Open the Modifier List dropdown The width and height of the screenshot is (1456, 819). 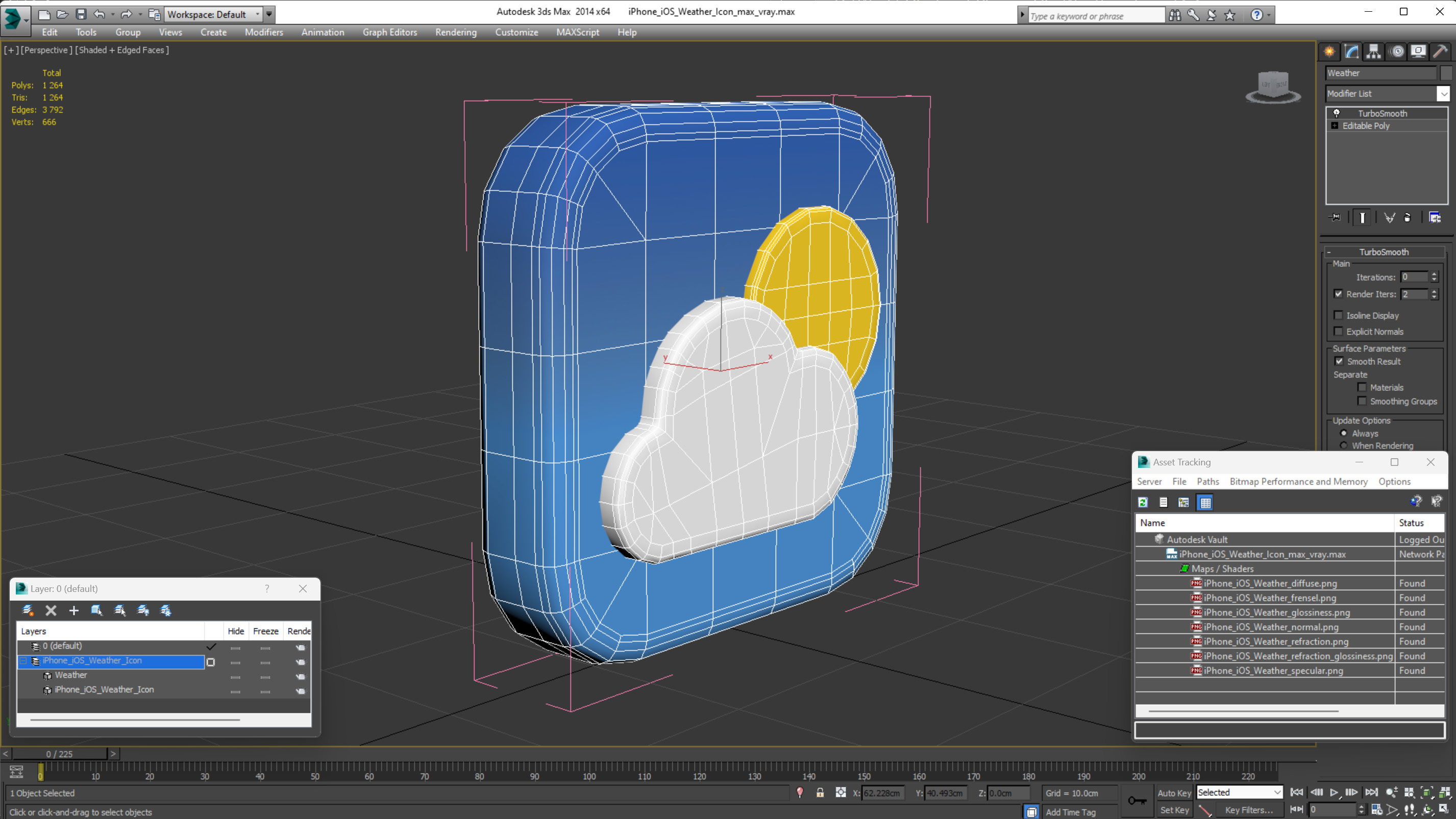(x=1444, y=93)
